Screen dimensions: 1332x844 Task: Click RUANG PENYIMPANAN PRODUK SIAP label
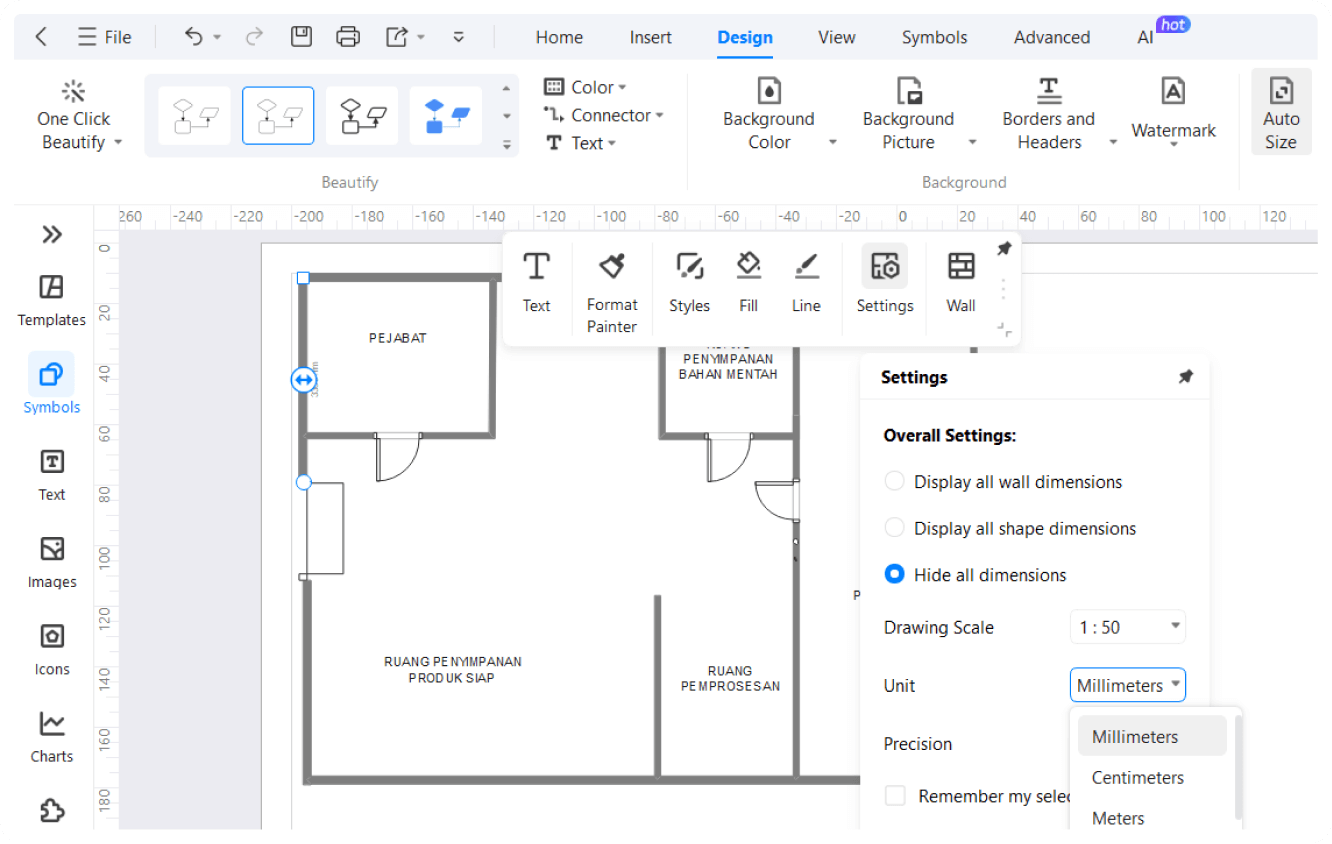point(452,669)
